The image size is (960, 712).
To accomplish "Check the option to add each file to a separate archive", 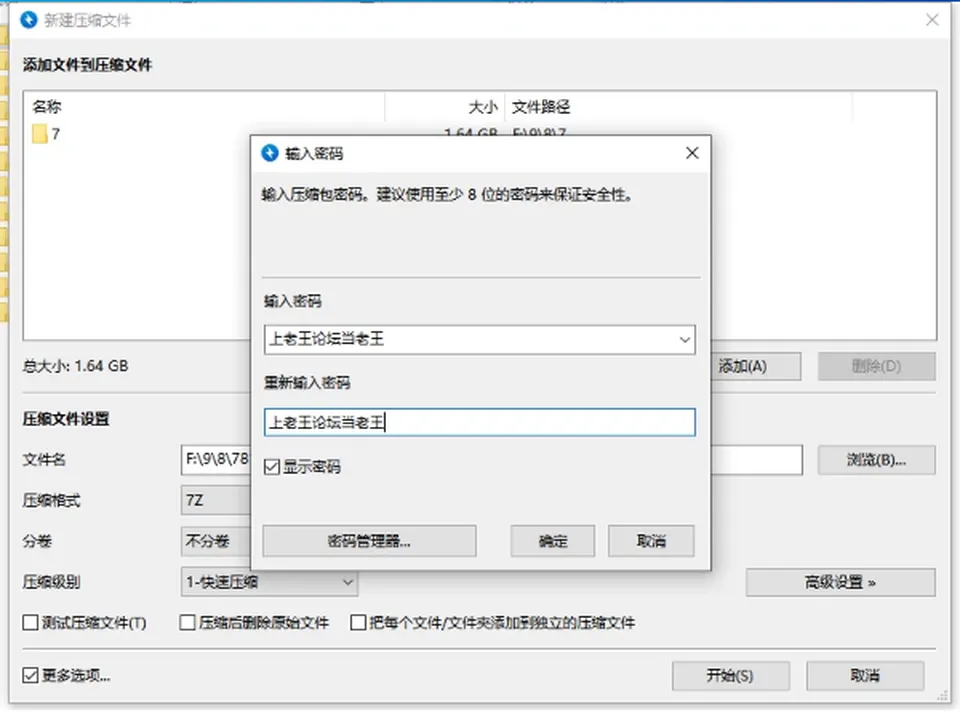I will (358, 623).
